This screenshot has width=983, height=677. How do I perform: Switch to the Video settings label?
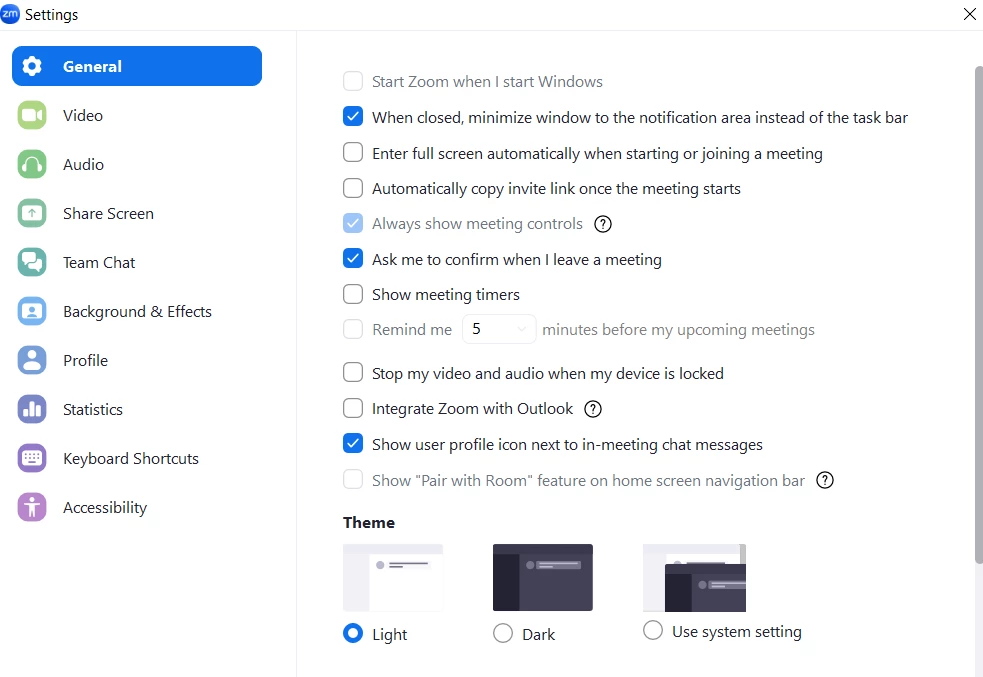point(83,115)
